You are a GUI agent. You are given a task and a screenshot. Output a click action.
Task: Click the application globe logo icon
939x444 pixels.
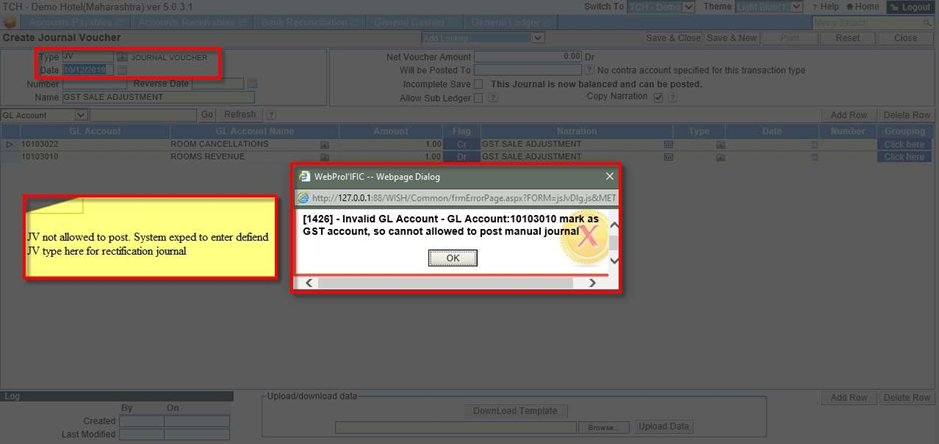[x=9, y=23]
